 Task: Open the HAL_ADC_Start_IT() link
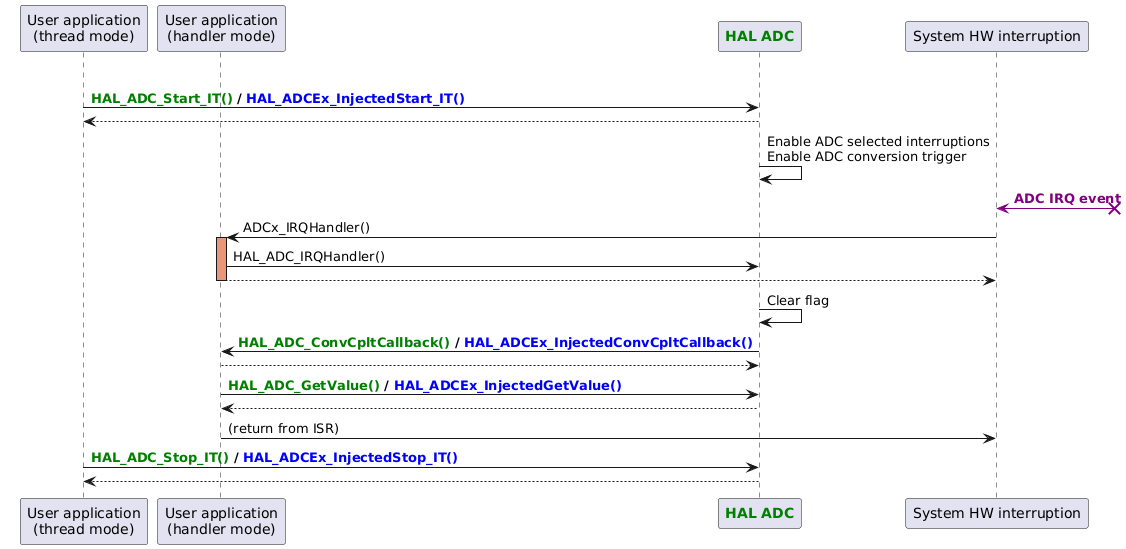[x=162, y=99]
